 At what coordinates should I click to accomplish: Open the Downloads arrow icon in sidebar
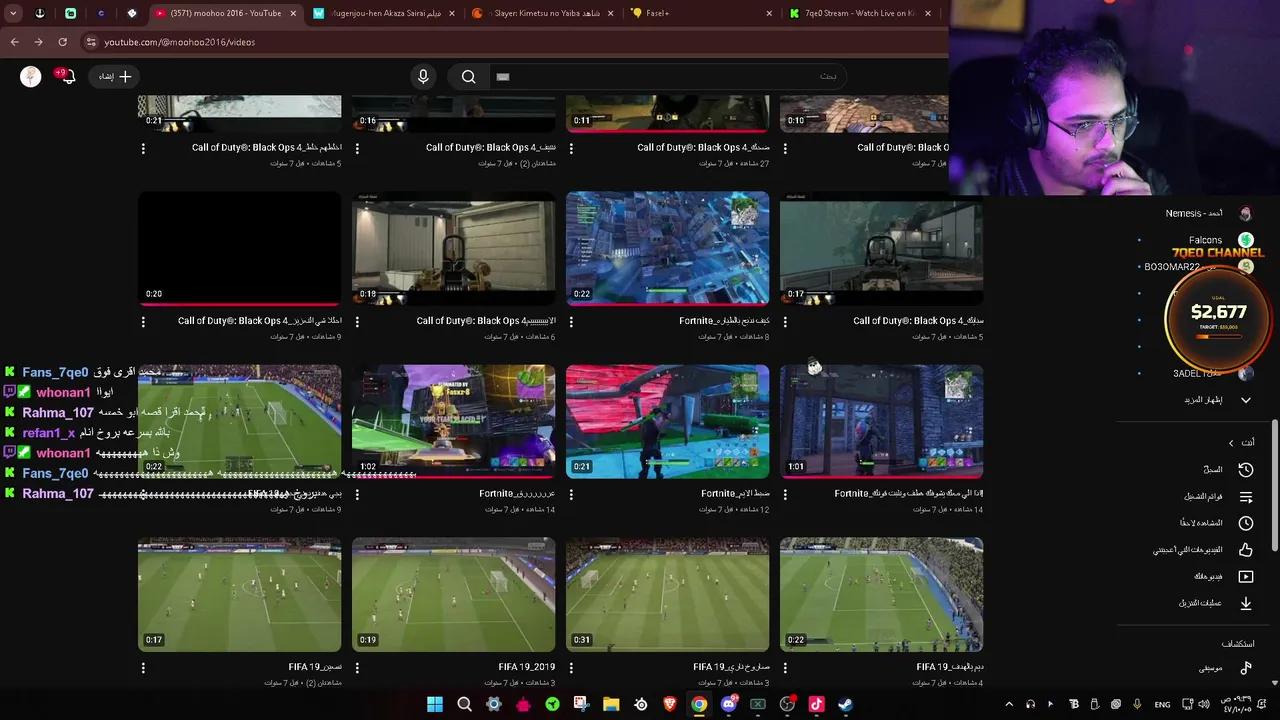coord(1245,603)
